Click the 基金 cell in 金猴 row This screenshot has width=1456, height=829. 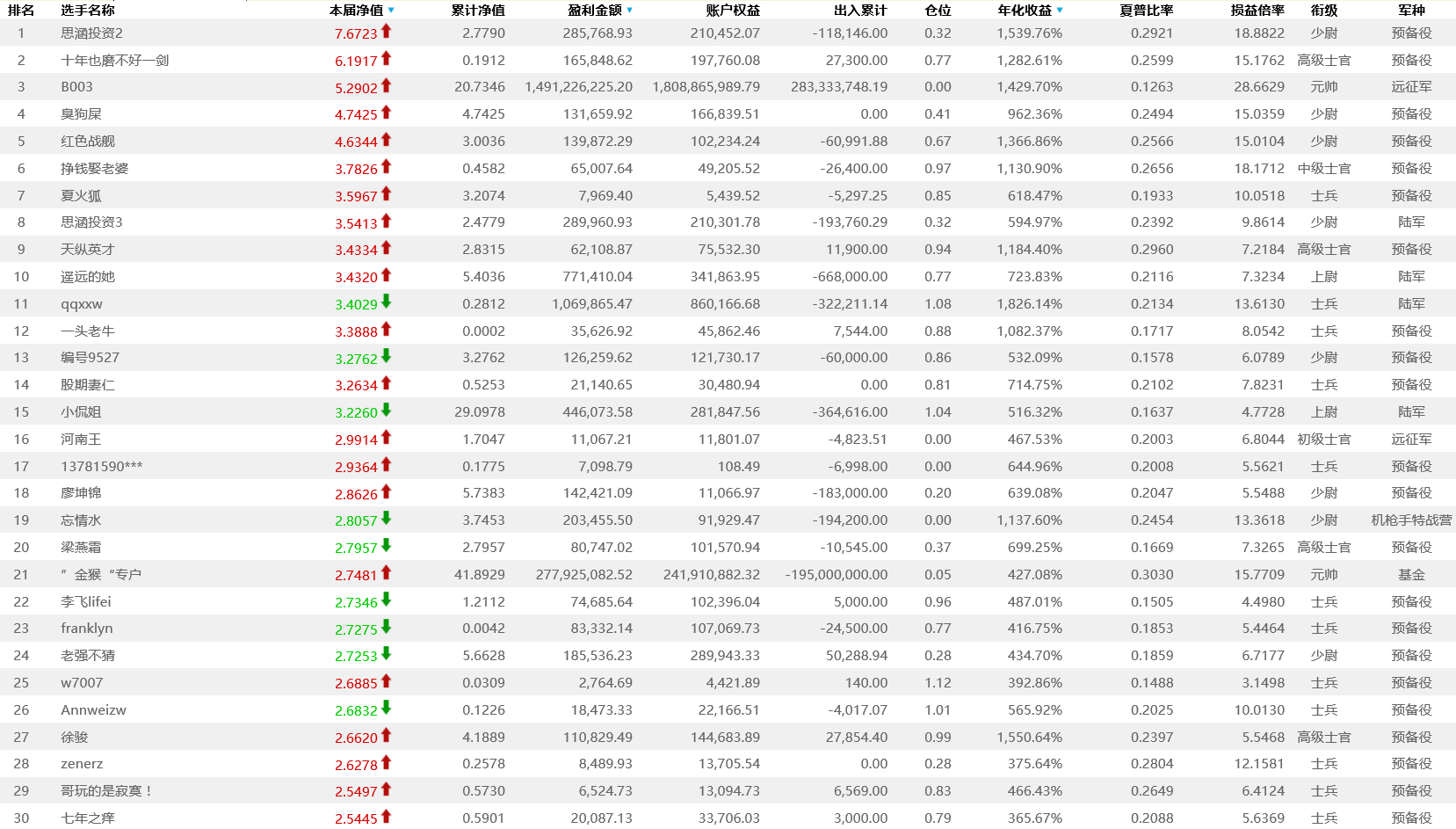point(1412,575)
